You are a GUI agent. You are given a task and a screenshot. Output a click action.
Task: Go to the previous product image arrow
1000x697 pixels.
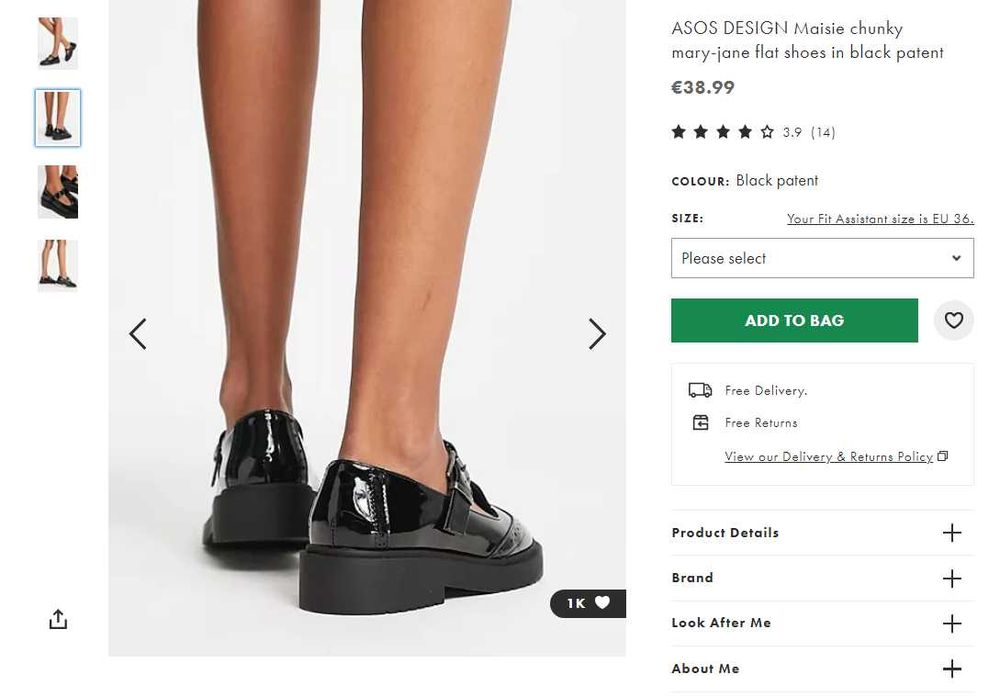pos(138,334)
